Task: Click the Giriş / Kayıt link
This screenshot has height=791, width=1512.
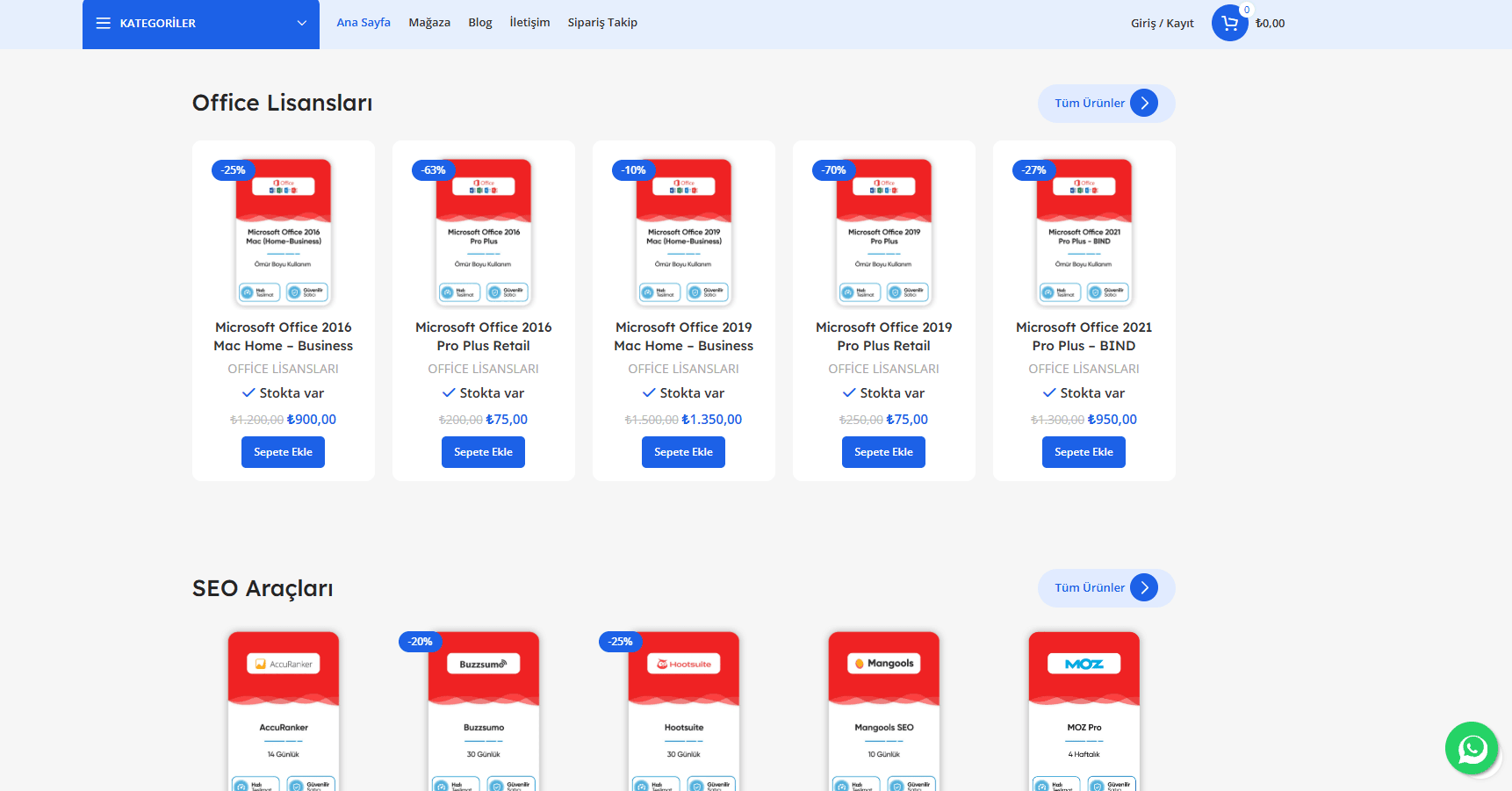Action: tap(1163, 24)
